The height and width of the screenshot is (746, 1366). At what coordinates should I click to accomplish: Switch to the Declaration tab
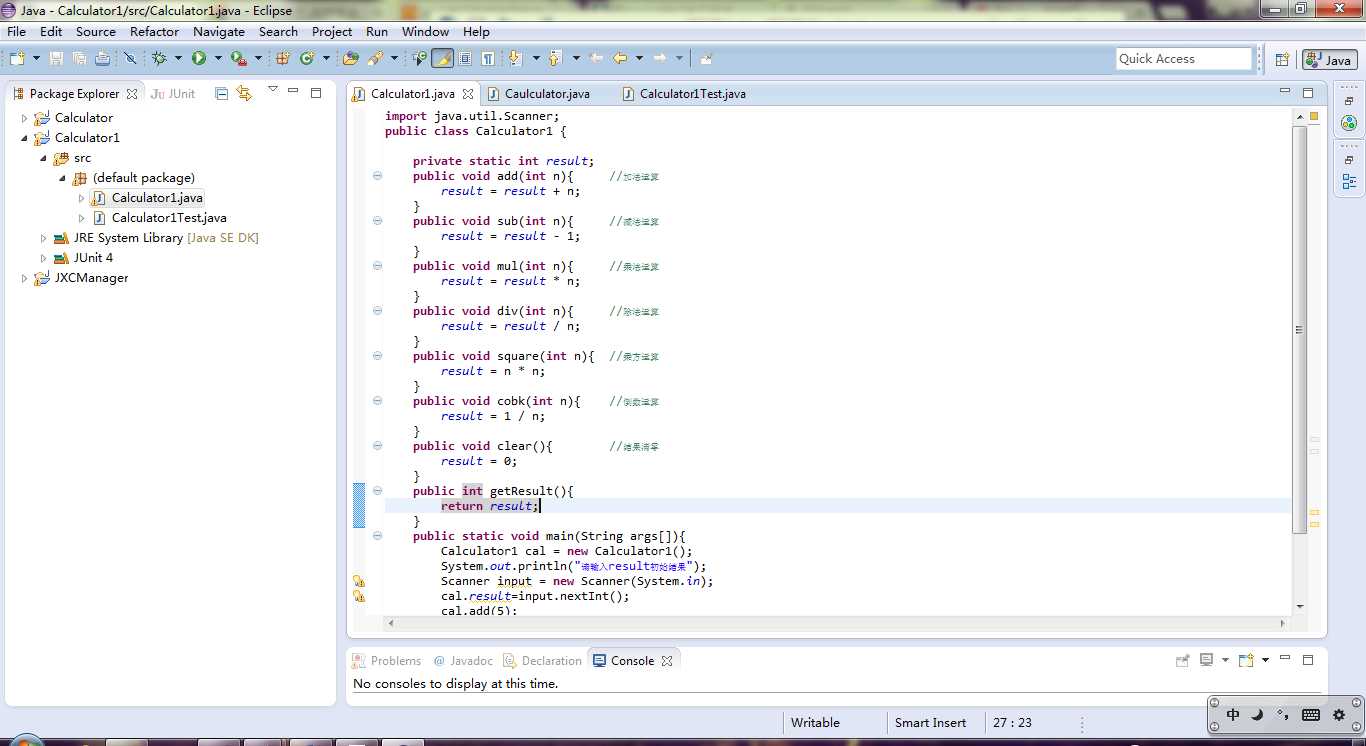click(x=542, y=661)
